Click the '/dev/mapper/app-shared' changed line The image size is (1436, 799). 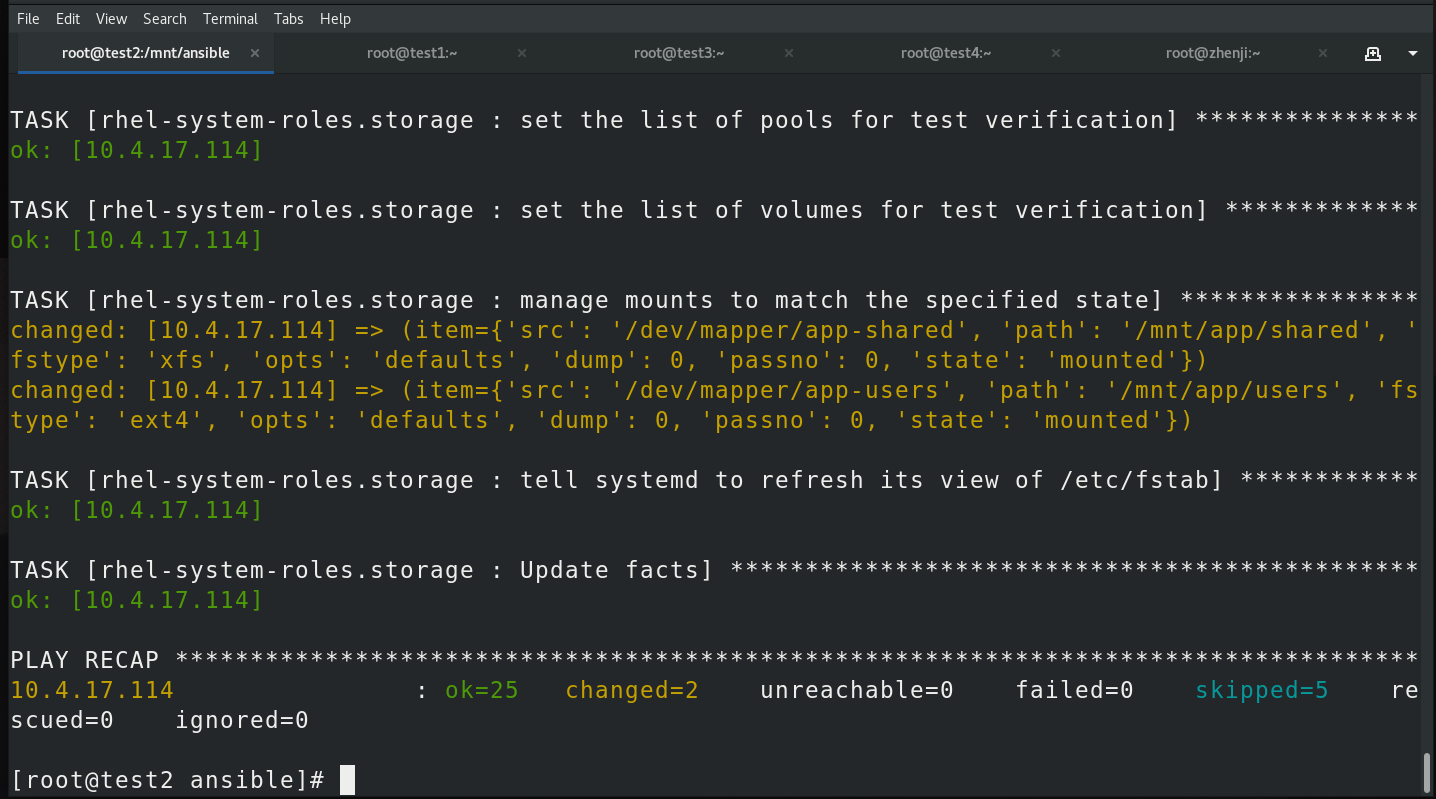714,345
